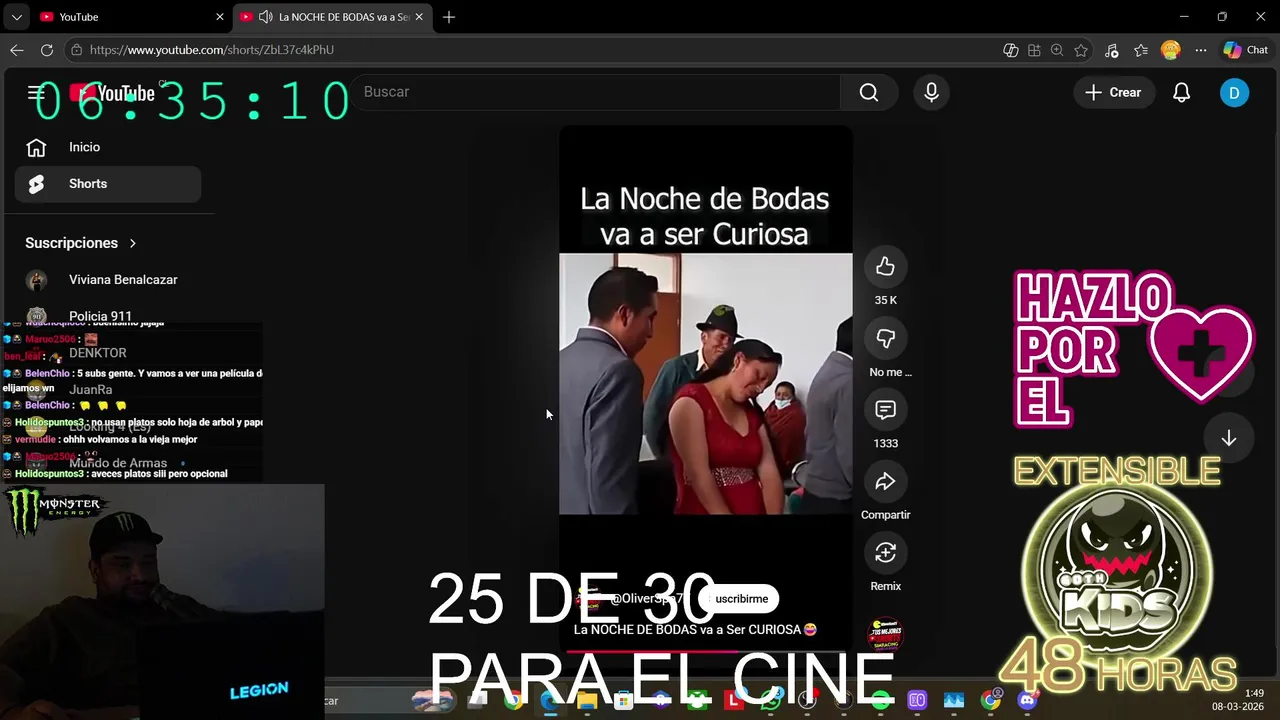This screenshot has height=720, width=1280.
Task: Remix this short
Action: 885,552
